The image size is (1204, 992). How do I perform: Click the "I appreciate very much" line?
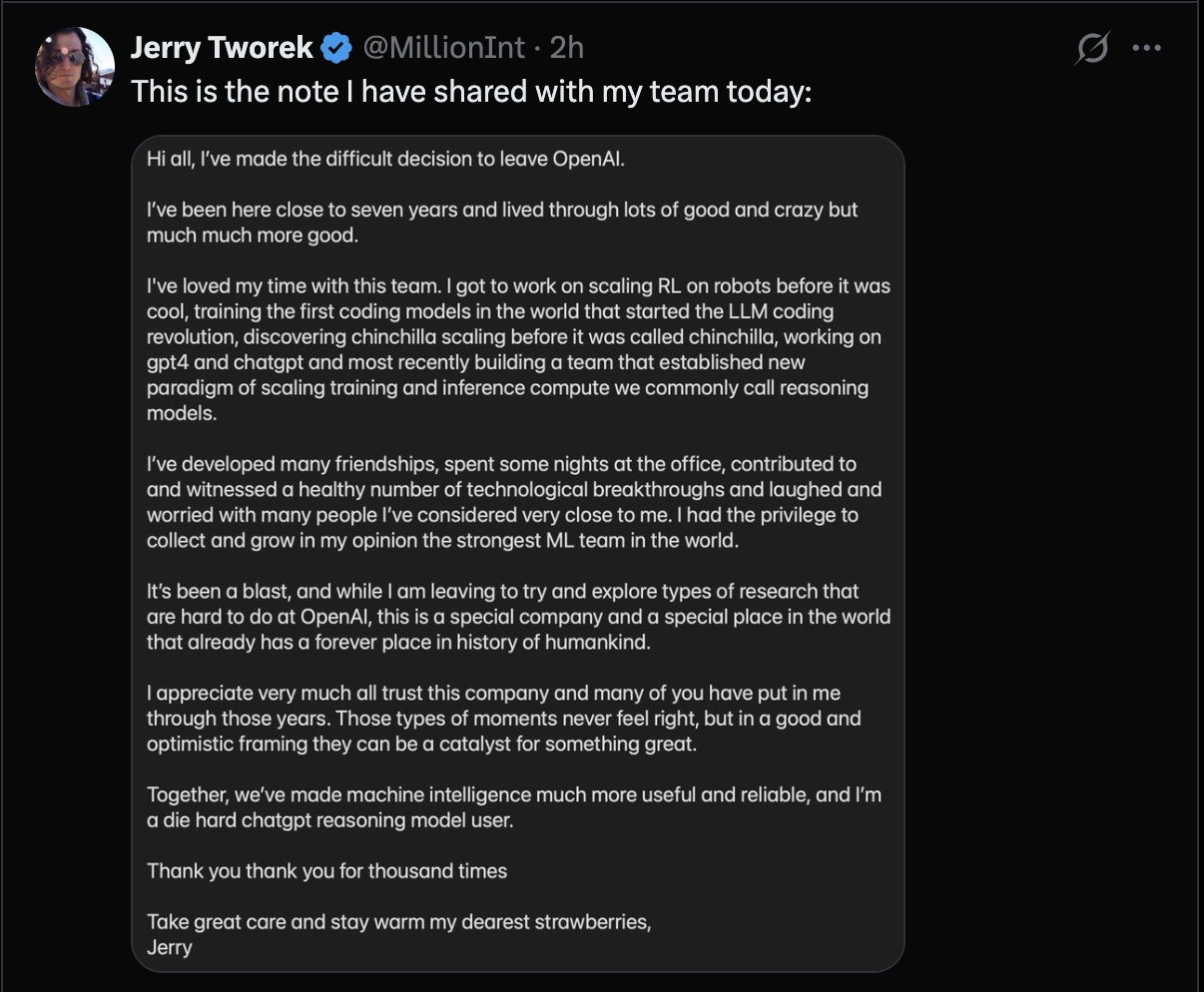point(493,693)
